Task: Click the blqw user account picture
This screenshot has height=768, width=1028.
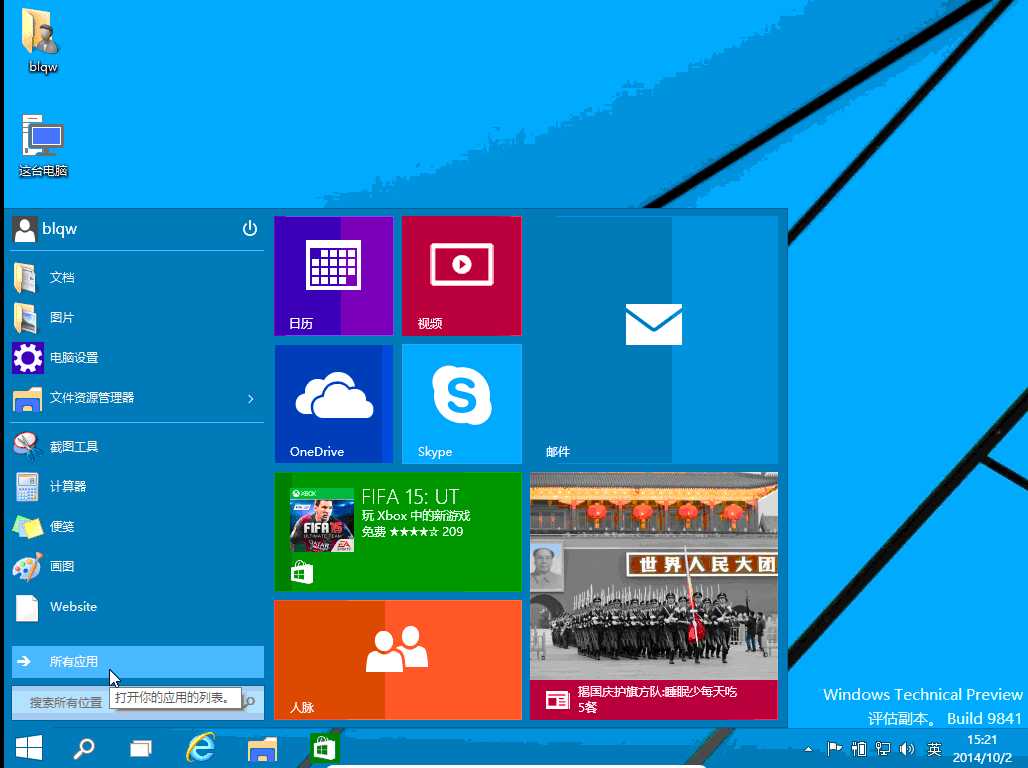Action: tap(25, 230)
